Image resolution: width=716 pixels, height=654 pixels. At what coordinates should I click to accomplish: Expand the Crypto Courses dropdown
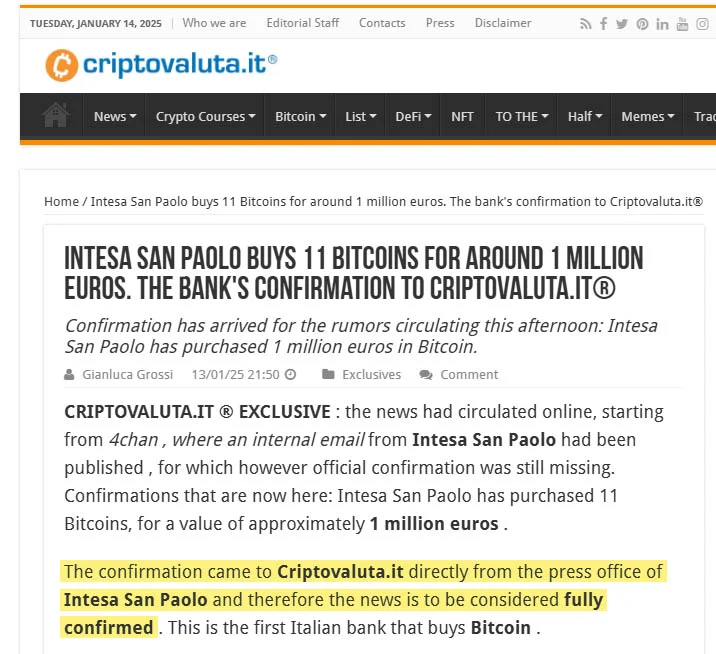[x=205, y=116]
